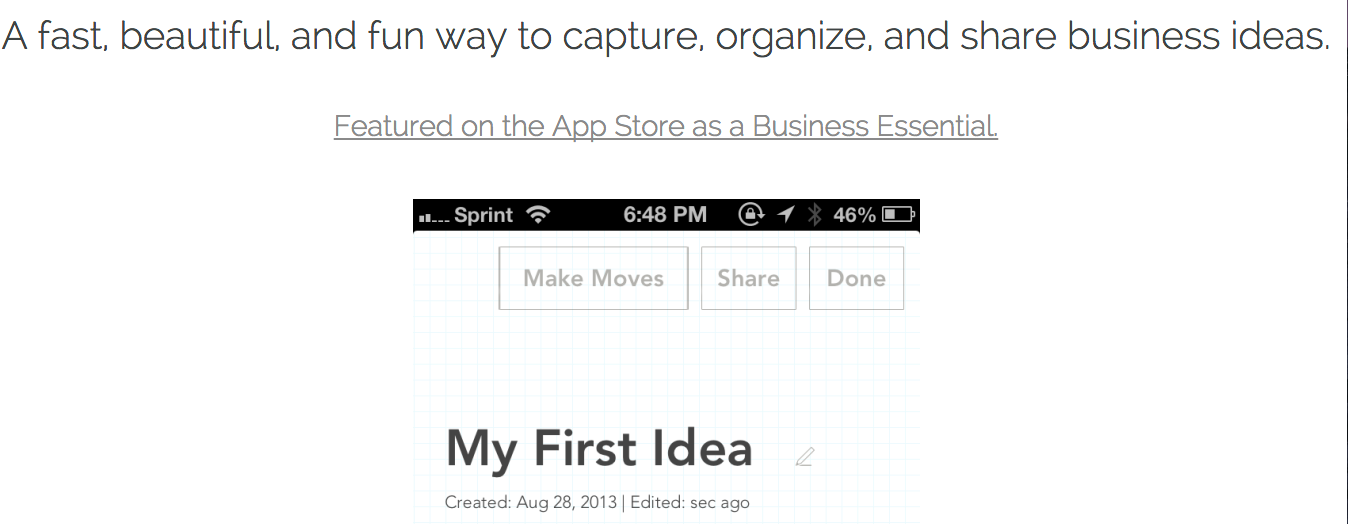
Task: Click empty grid area left of Make Moves
Action: click(x=455, y=278)
